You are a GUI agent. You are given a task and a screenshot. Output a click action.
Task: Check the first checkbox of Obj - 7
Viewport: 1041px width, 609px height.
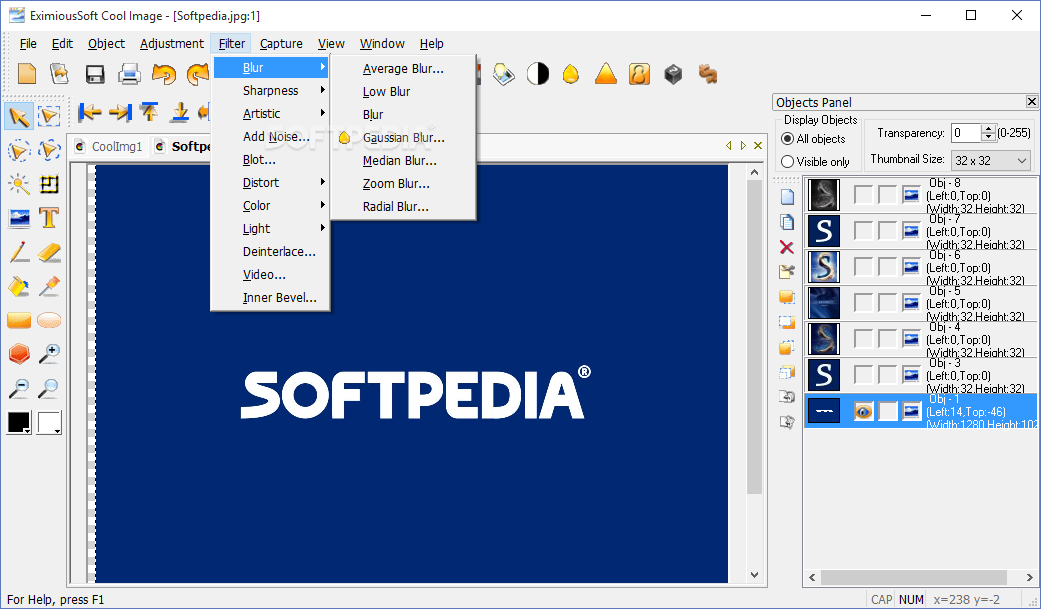pos(863,230)
